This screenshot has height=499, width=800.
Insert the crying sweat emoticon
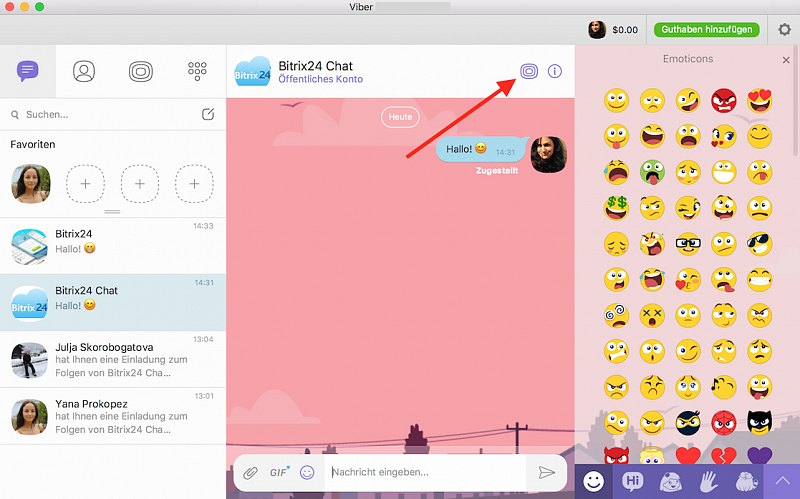tap(616, 172)
